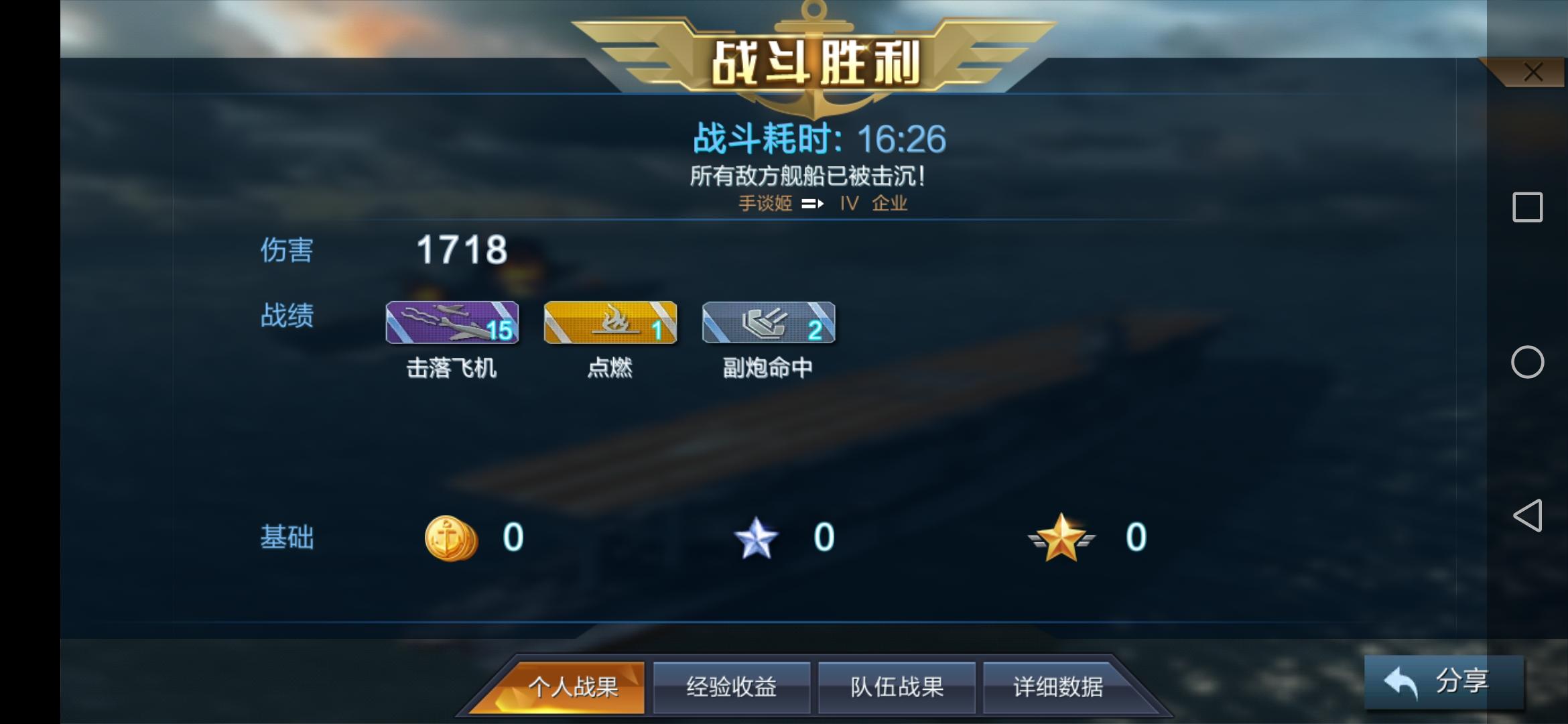Tap Android recent apps square icon
1568x724 pixels.
click(1528, 207)
